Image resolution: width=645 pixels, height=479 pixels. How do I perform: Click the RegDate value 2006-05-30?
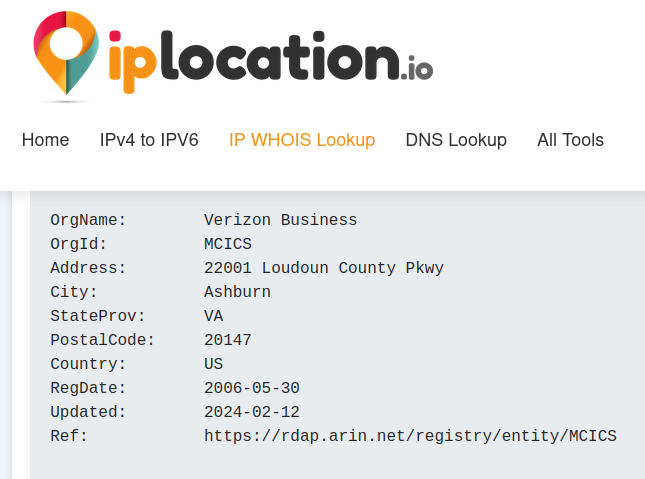tap(252, 388)
